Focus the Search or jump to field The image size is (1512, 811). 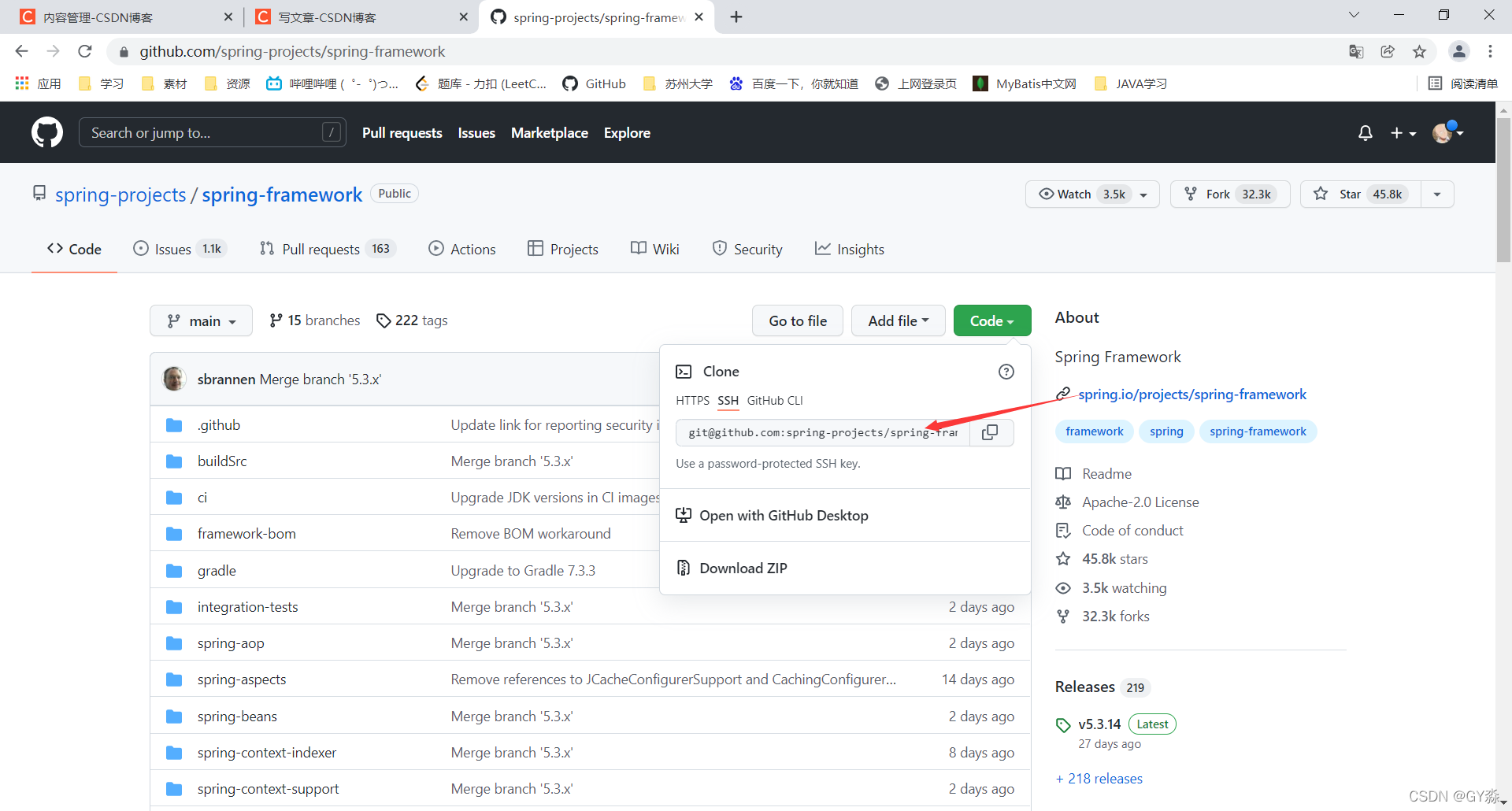pos(212,132)
